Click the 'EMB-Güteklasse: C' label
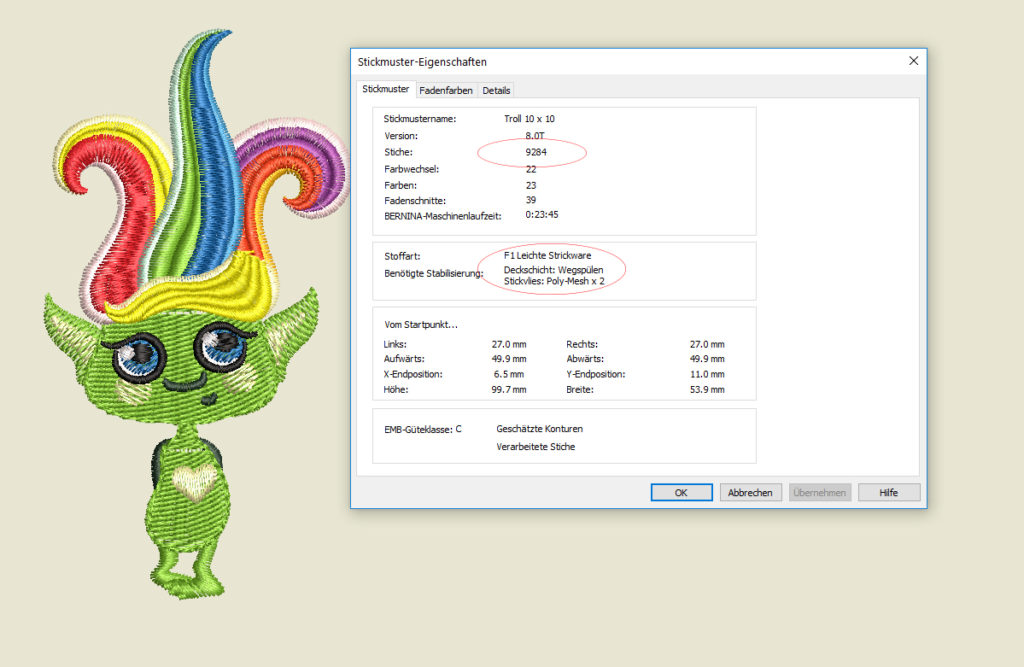The width and height of the screenshot is (1024, 667). point(423,429)
